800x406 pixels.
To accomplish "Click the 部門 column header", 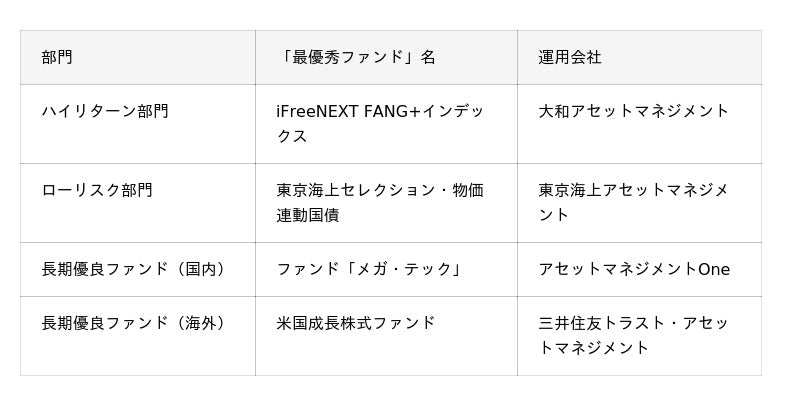I will click(57, 58).
